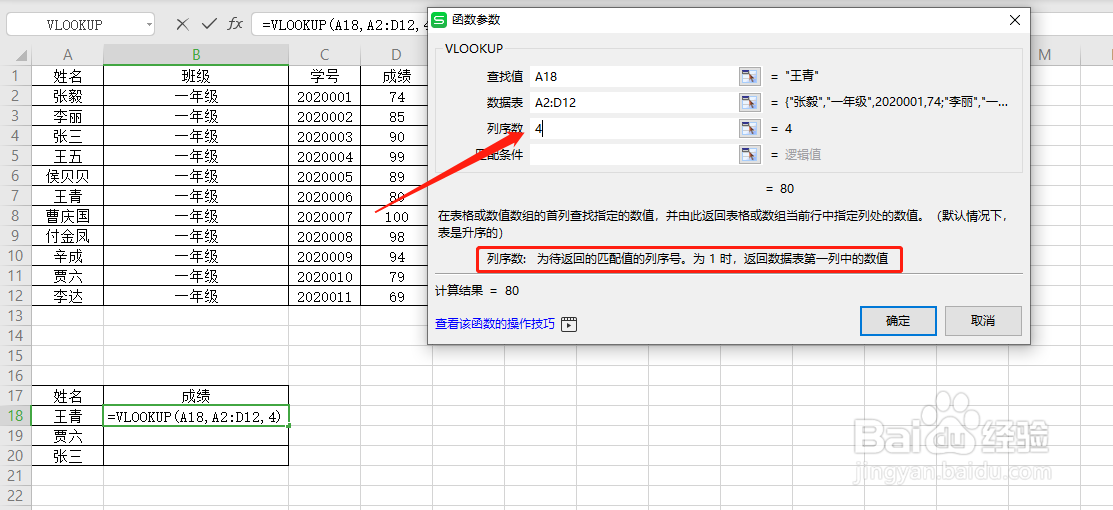Select row 13 header
This screenshot has width=1113, height=510.
pyautogui.click(x=16, y=315)
